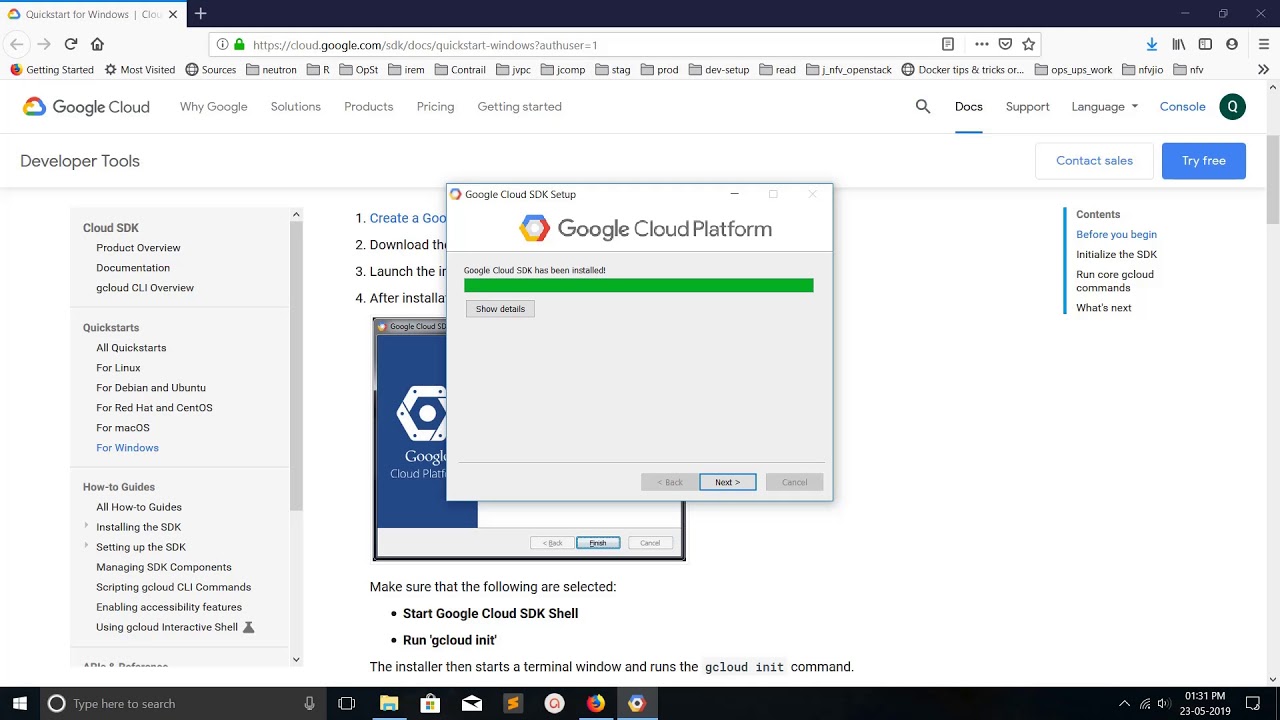Reload the page with refresh icon

(x=71, y=44)
